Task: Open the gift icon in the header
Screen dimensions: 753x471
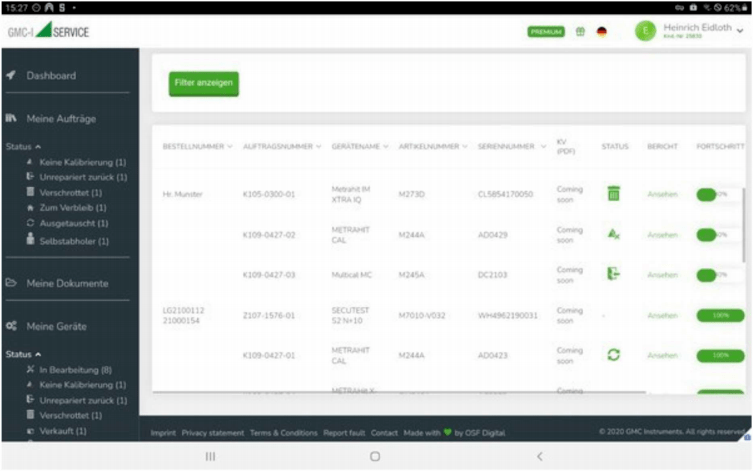Action: tap(580, 32)
